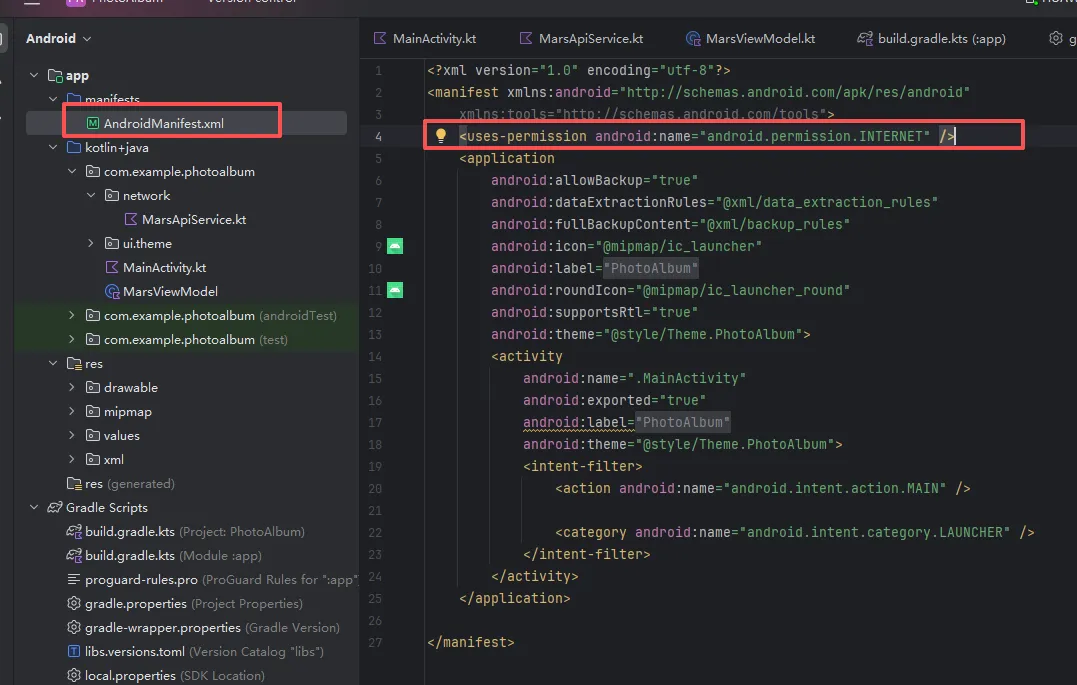Viewport: 1077px width, 685px height.
Task: Collapse the res folder
Action: coord(53,363)
